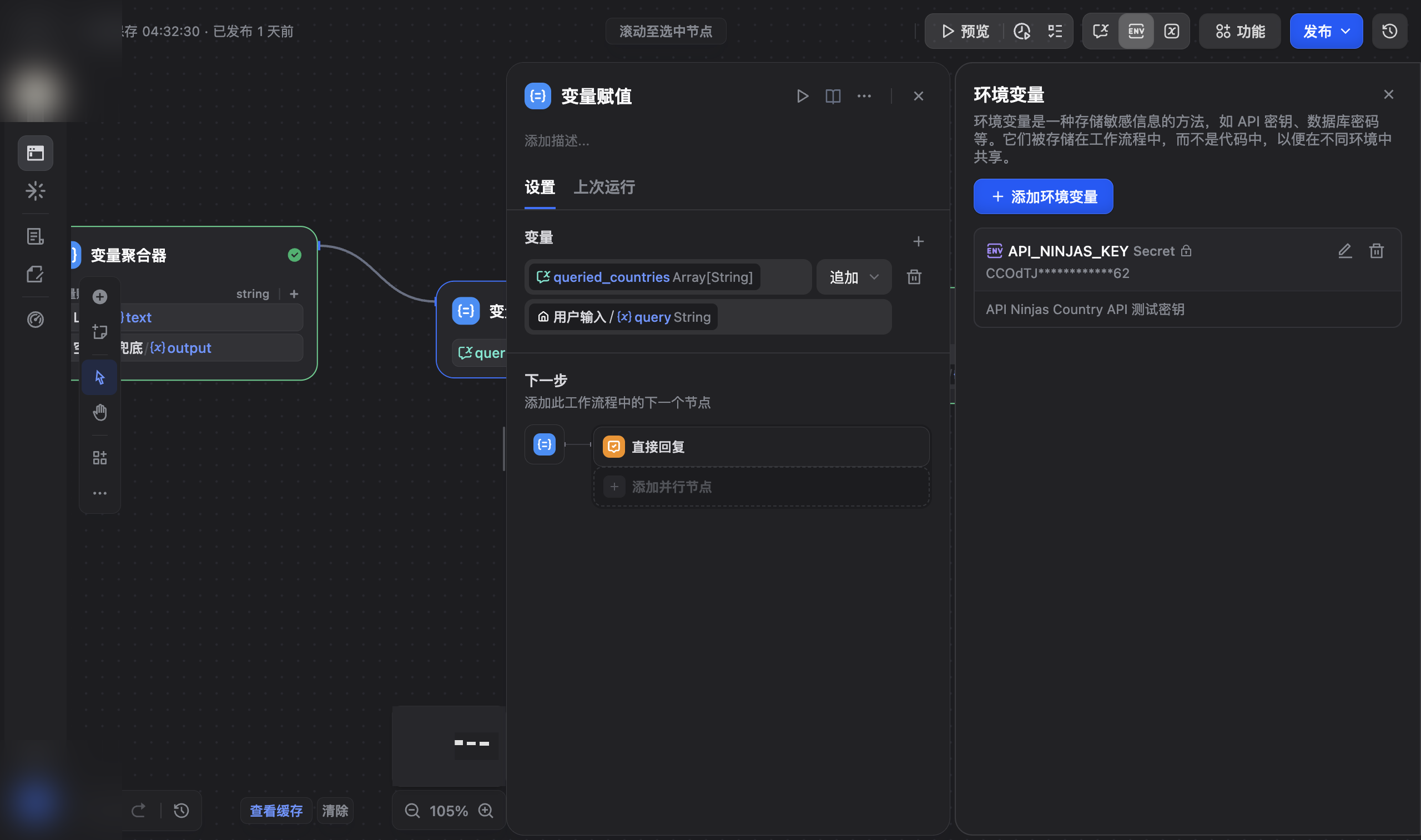
Task: Open the more options ellipsis in 变量赋值 panel
Action: [864, 96]
